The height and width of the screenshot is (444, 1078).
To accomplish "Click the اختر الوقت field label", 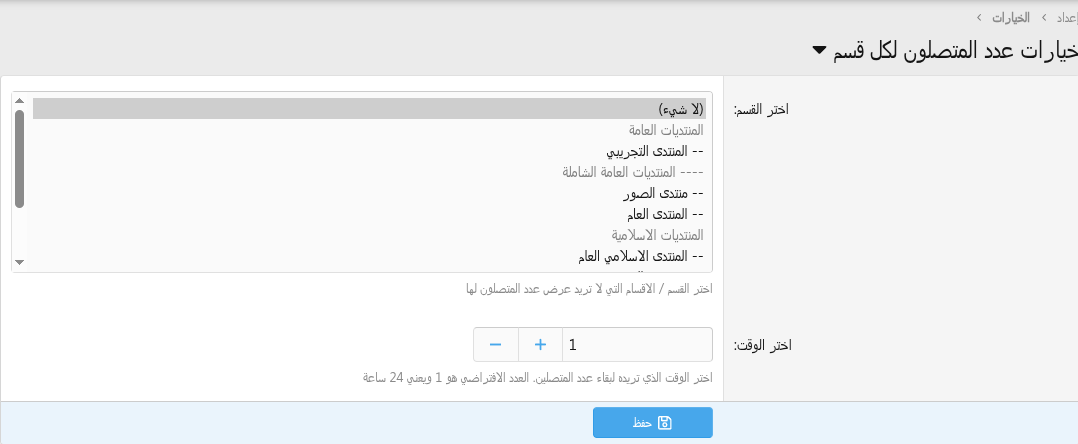I will point(763,345).
